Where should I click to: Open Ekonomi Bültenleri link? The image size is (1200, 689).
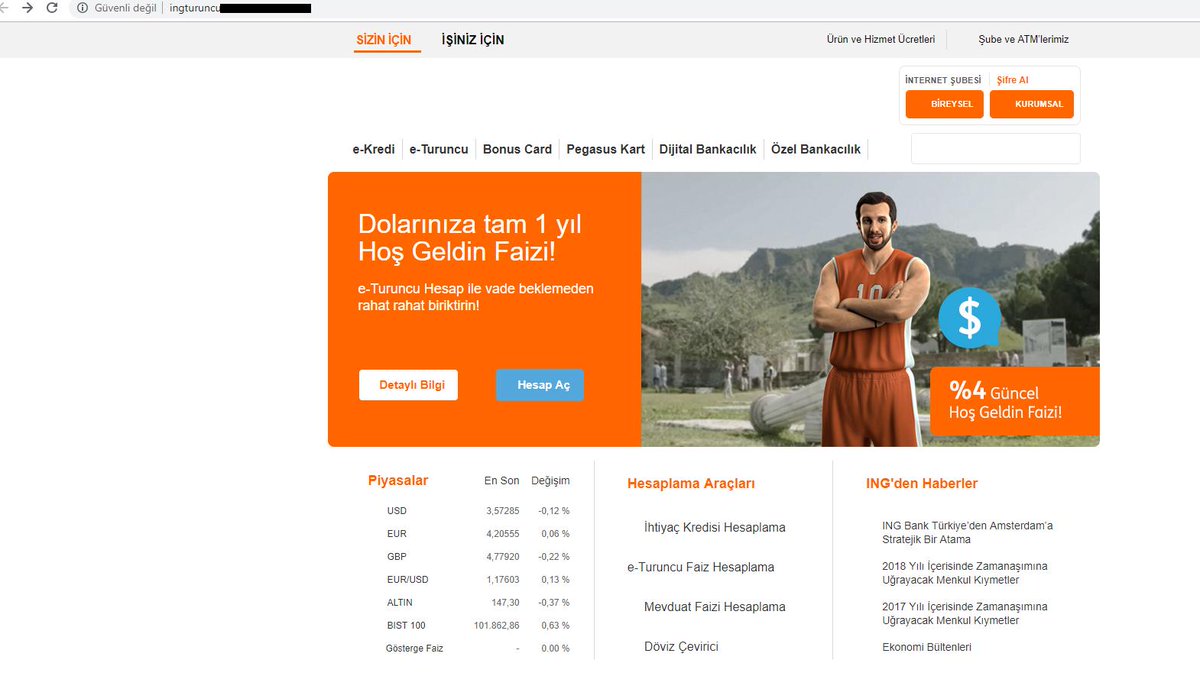click(x=927, y=647)
